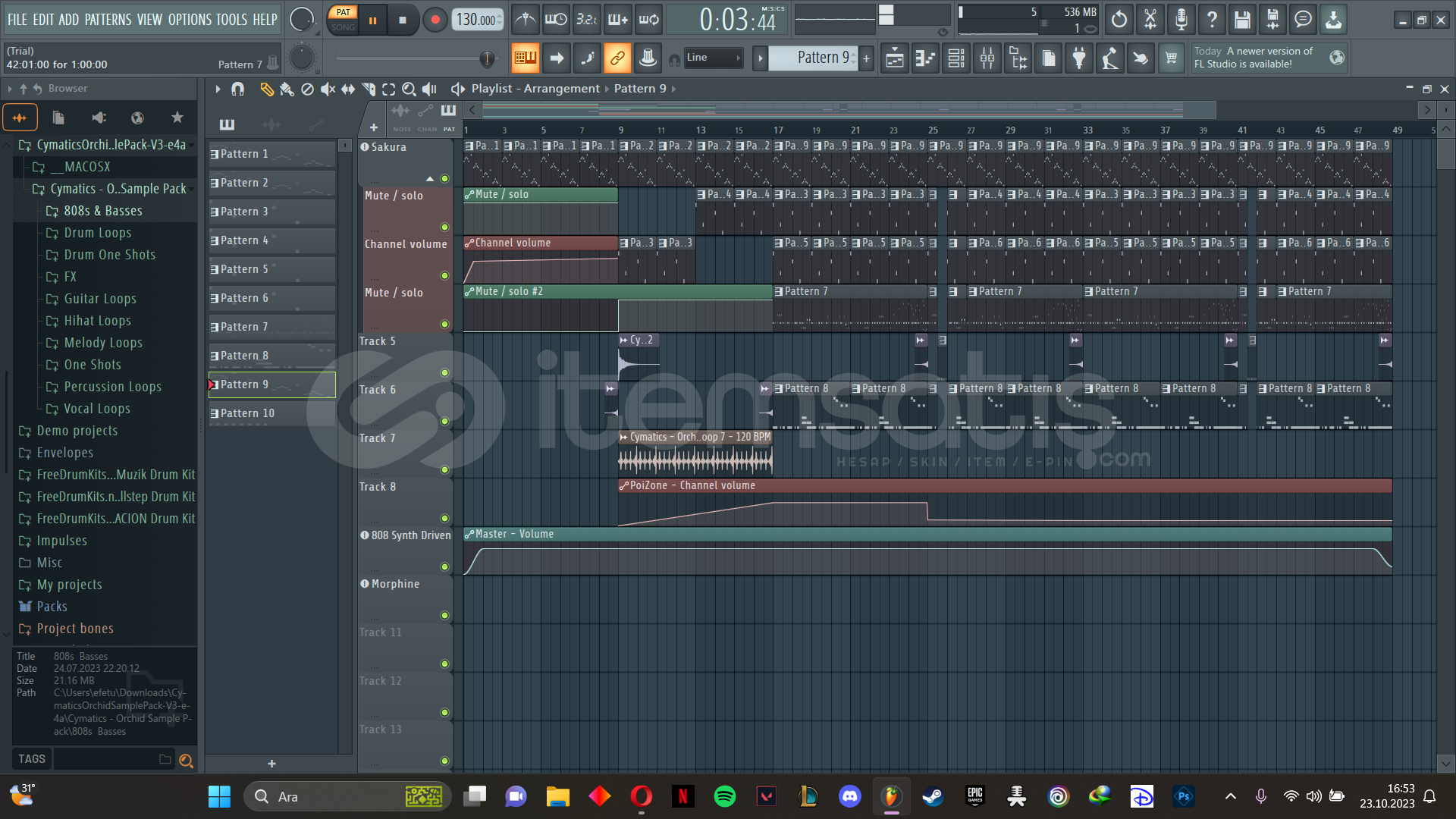Open the PATTERNS menu
1456x819 pixels.
tap(108, 20)
